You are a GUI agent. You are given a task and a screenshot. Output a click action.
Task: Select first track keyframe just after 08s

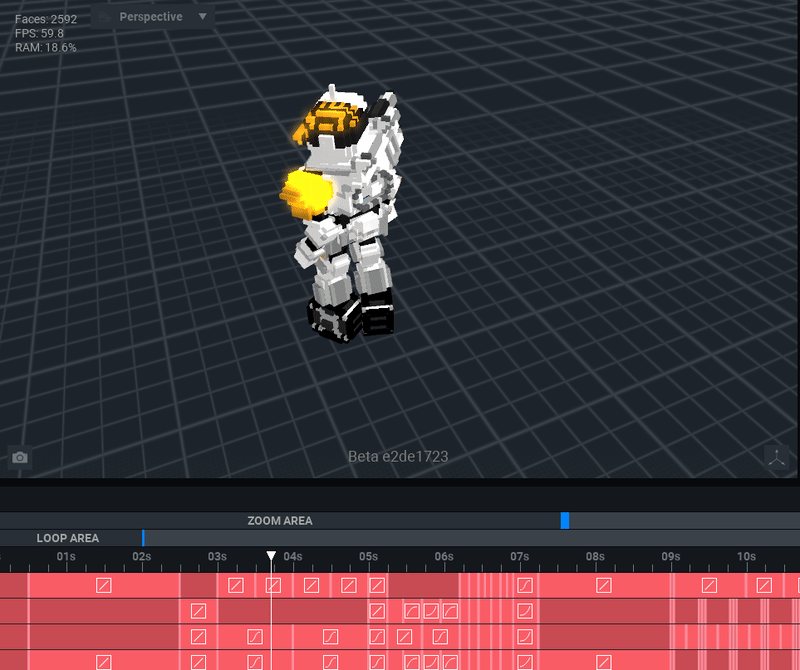click(604, 585)
